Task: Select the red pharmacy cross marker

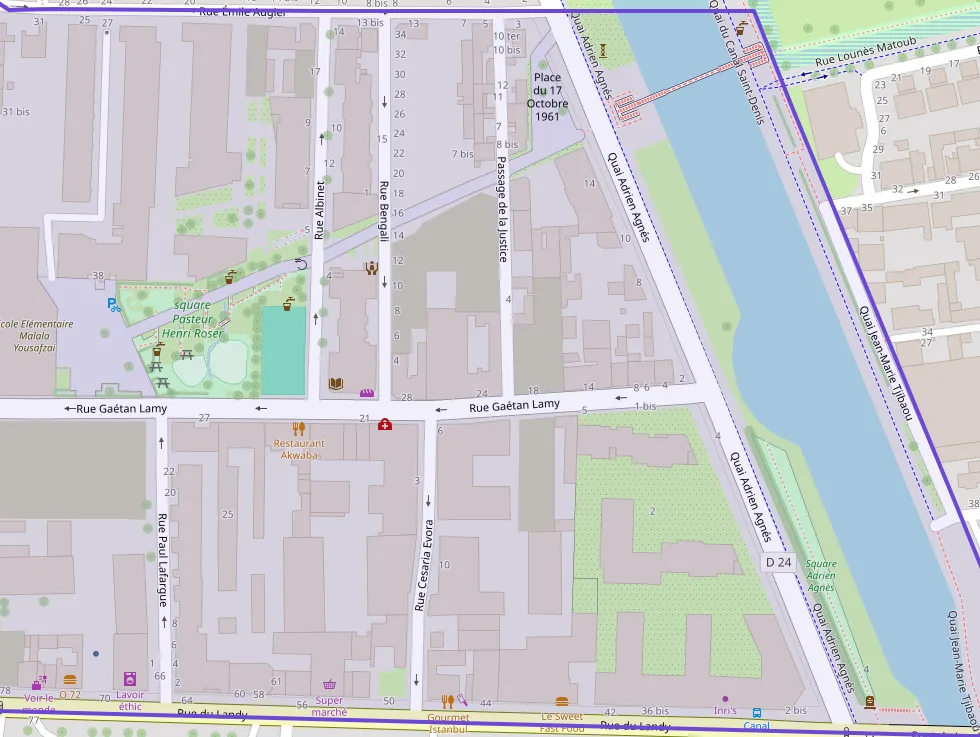Action: [384, 425]
